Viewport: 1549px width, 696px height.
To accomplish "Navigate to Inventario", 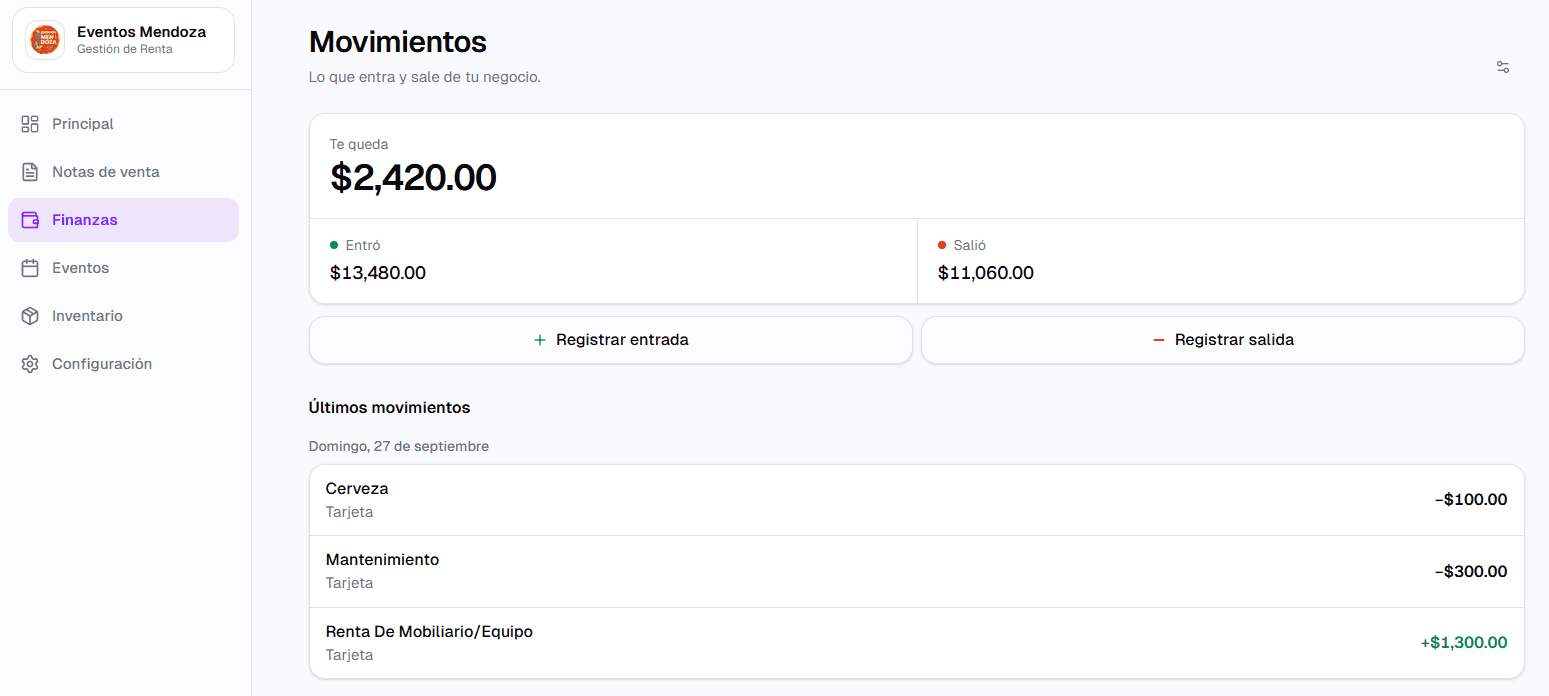I will (x=123, y=316).
